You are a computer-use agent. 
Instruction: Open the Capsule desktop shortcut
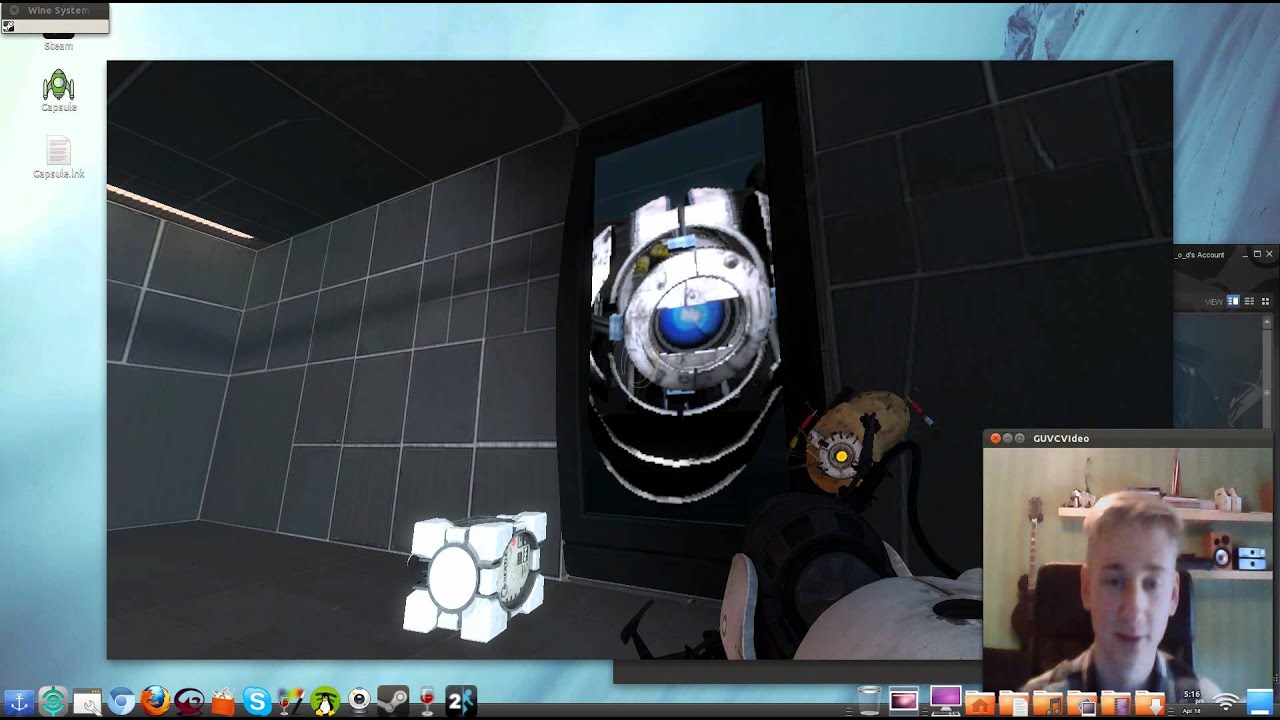(59, 90)
